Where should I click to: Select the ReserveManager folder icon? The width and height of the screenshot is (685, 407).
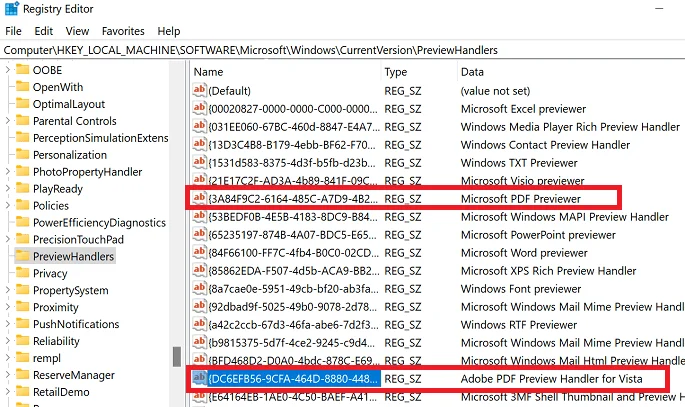click(x=22, y=375)
